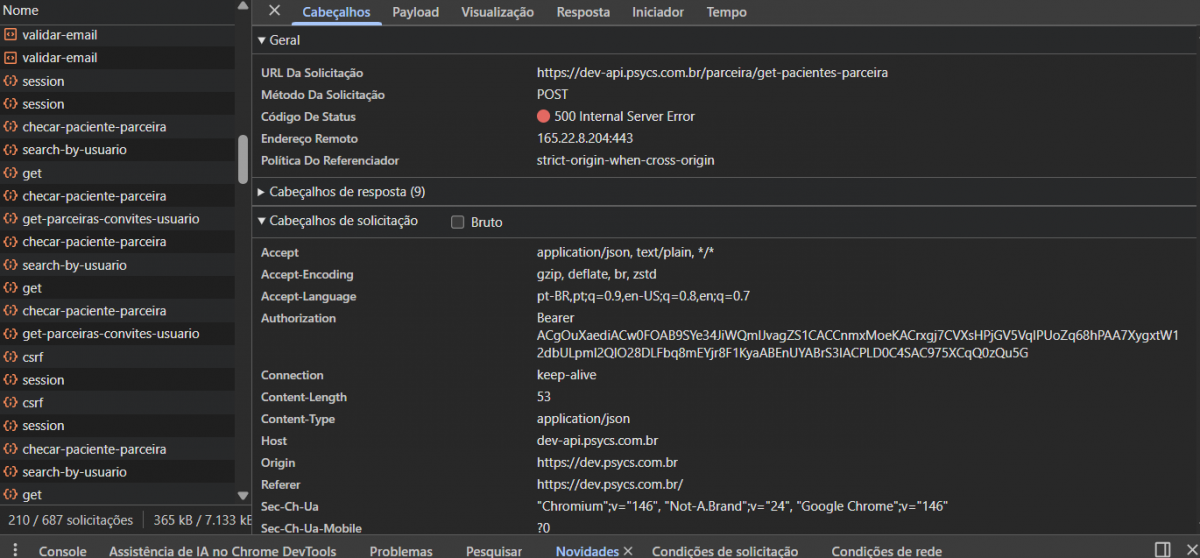Image resolution: width=1200 pixels, height=558 pixels.
Task: Click the request list scroll-down arrow
Action: coord(242,495)
